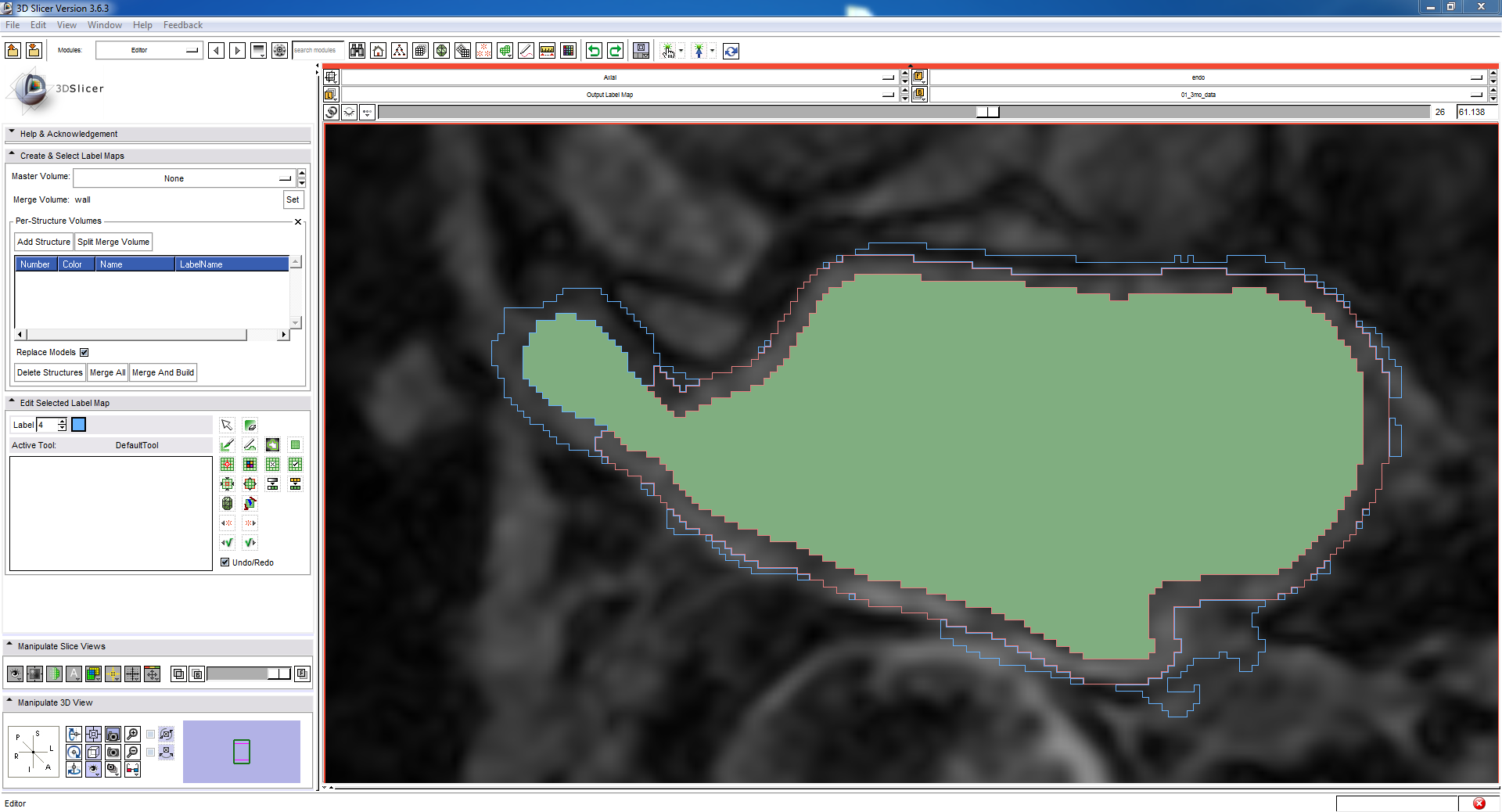Click the green undo arrow in toolbar
Screen dimensions: 1502x812
[x=594, y=51]
